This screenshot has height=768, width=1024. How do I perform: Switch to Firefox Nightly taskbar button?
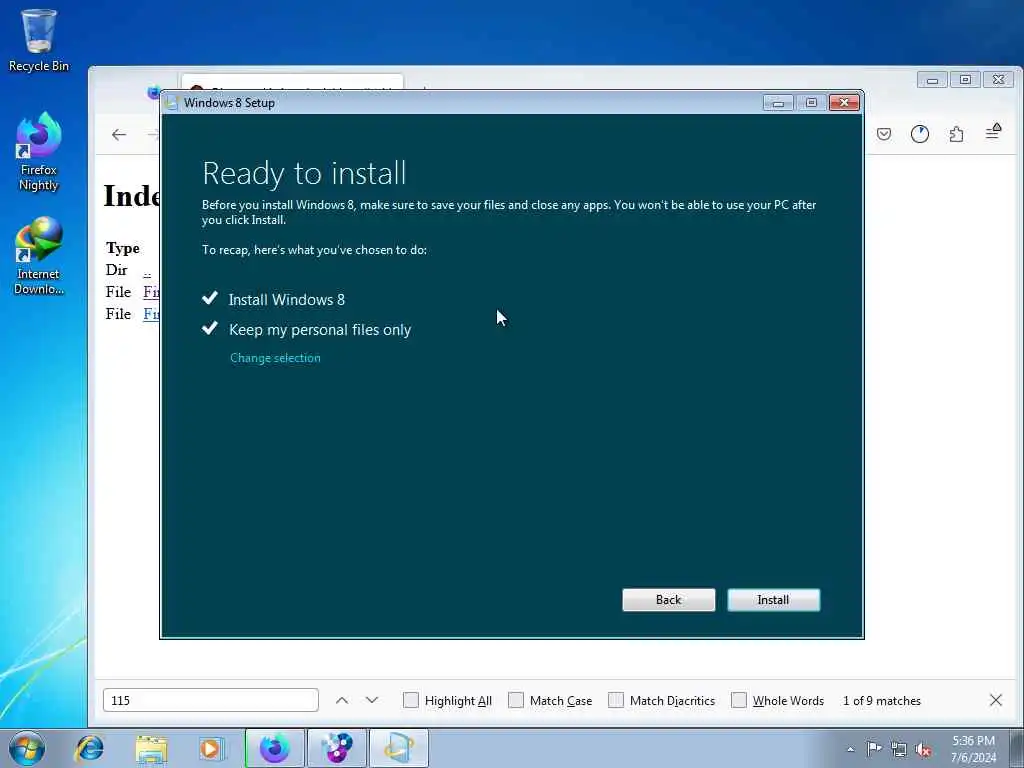(274, 748)
